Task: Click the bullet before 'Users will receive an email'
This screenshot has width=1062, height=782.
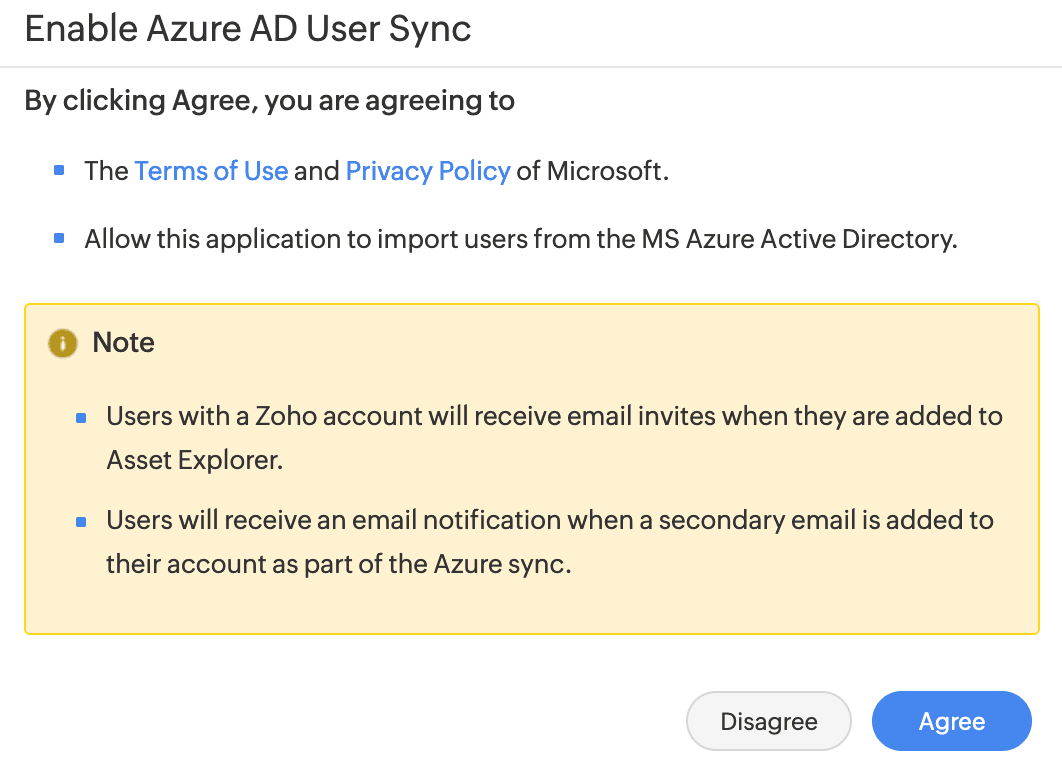Action: (81, 521)
